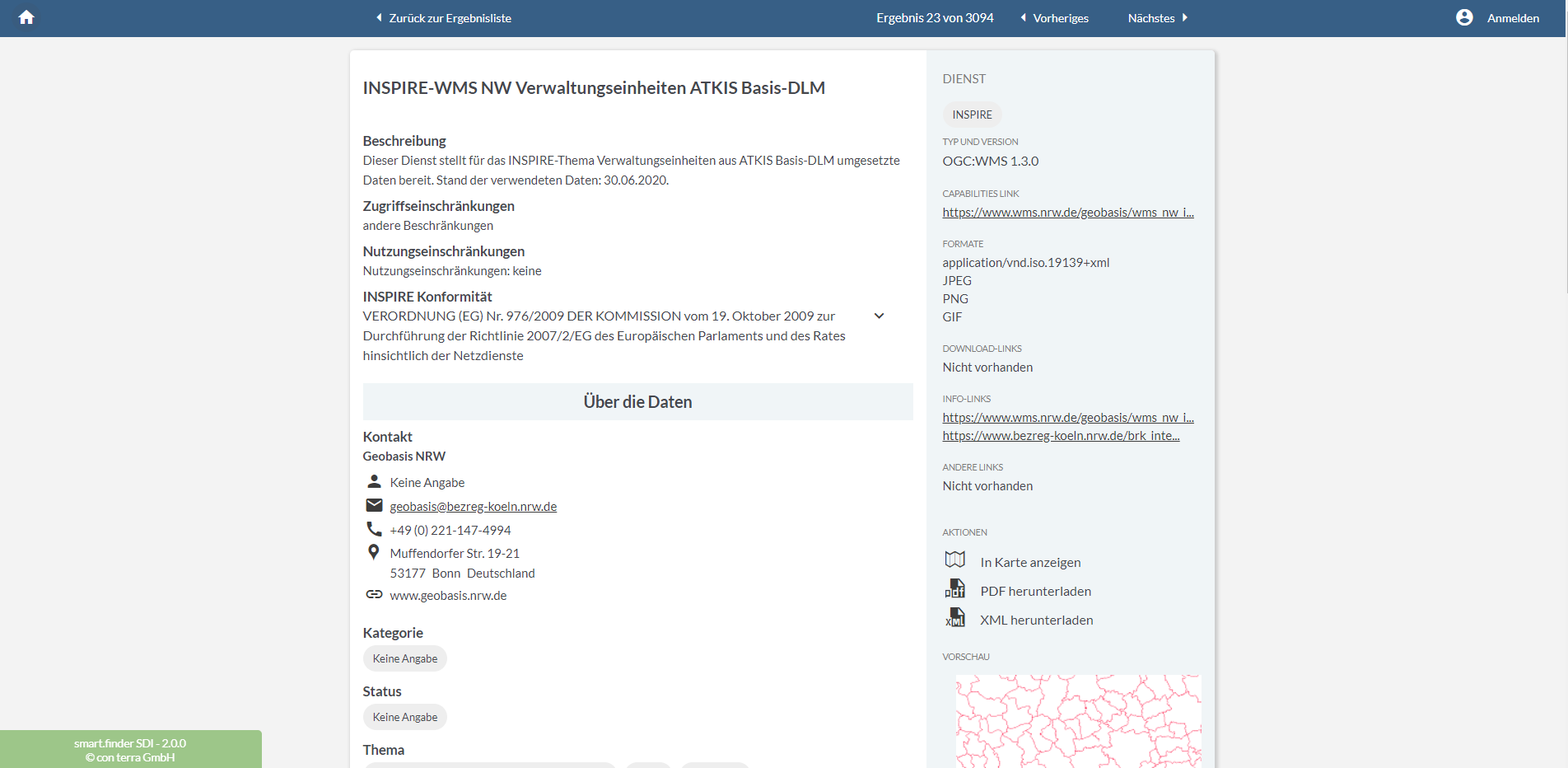Click the Vorschau map preview thumbnail

coord(1078,721)
